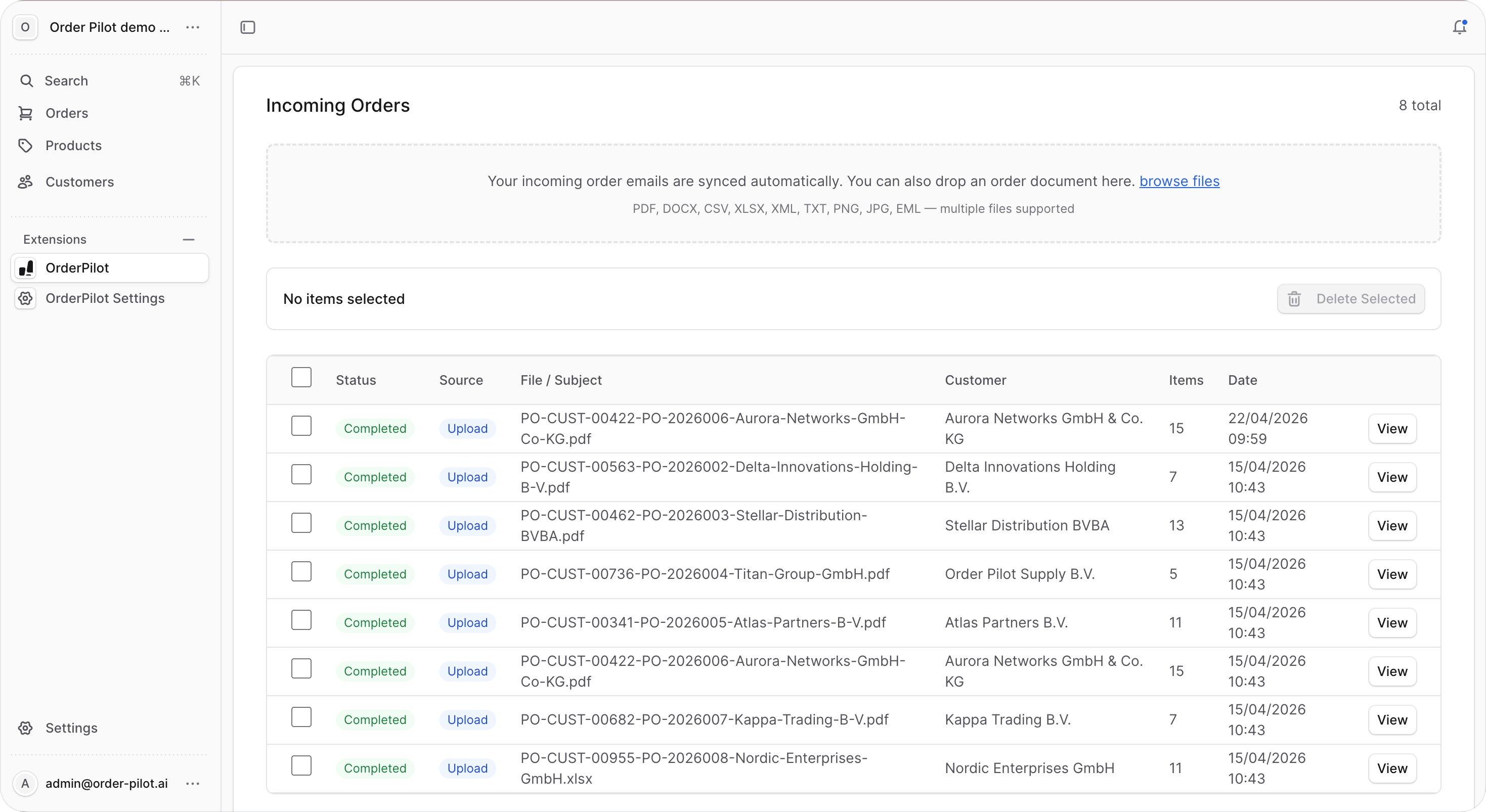Click the bottom Settings gear icon
Viewport: 1486px width, 812px height.
click(25, 728)
